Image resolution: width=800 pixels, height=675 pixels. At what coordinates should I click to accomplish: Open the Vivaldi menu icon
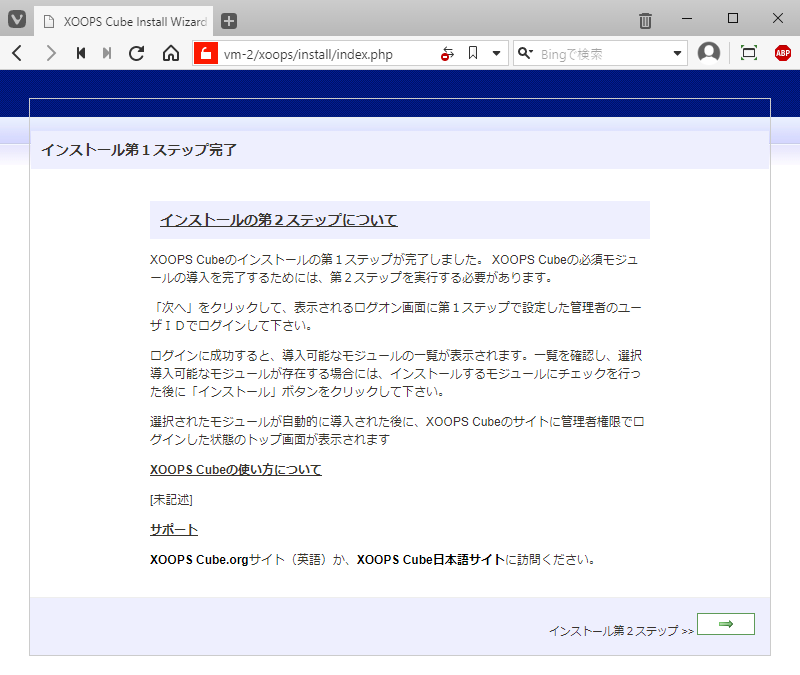tap(17, 20)
